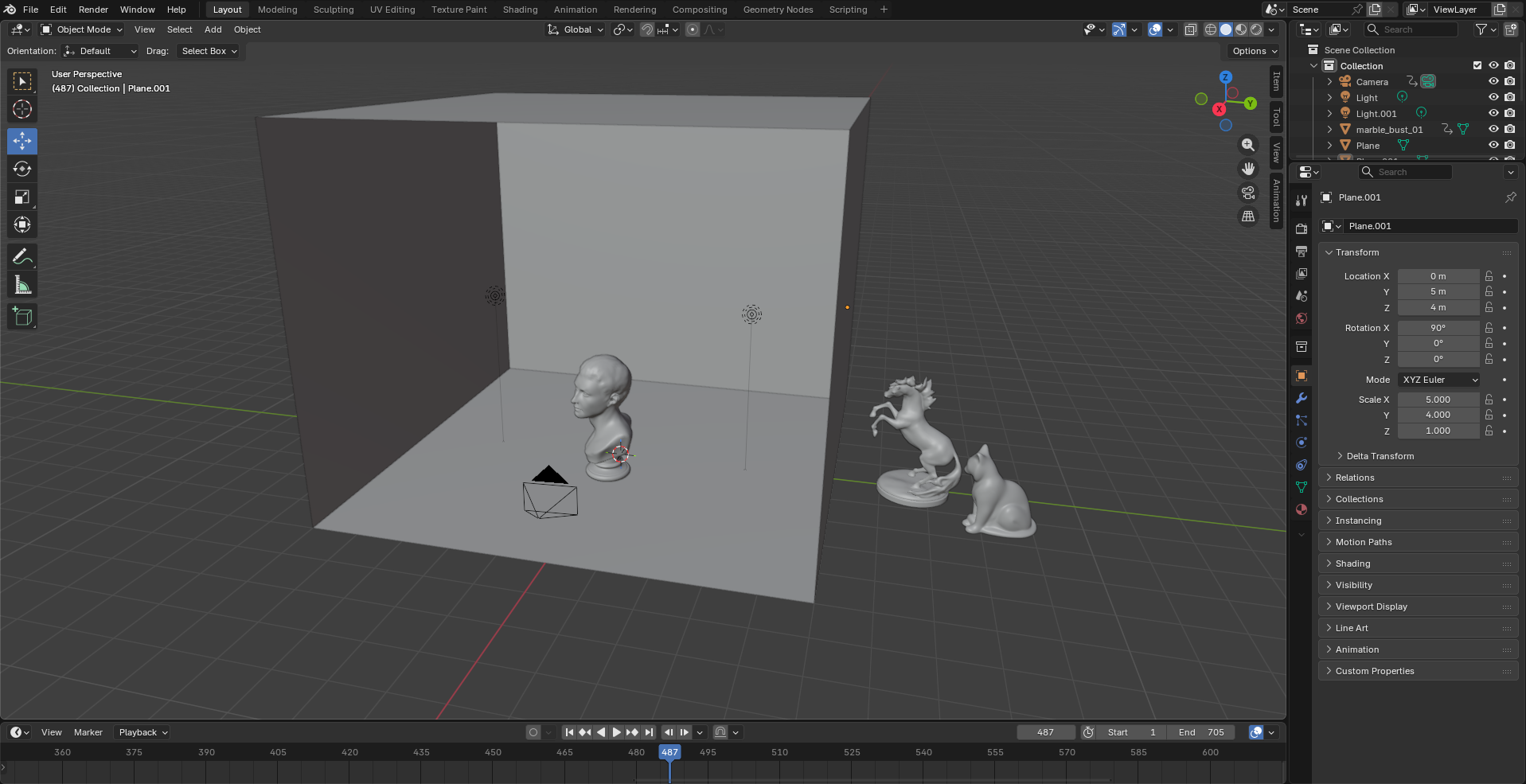Click the End frame field
Viewport: 1526px width, 784px height.
point(1201,732)
